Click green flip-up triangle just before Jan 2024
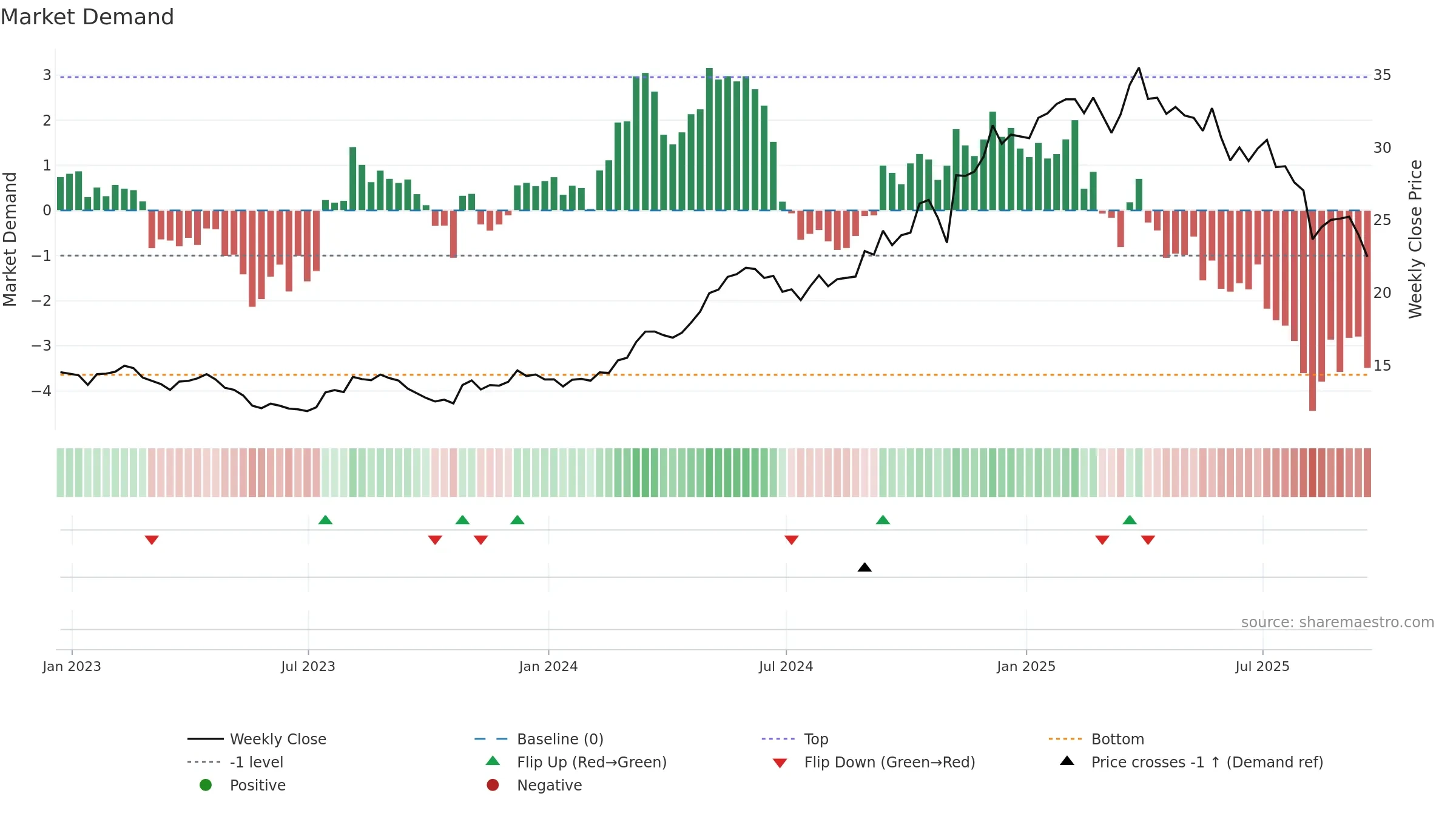Image resolution: width=1456 pixels, height=819 pixels. 517,520
